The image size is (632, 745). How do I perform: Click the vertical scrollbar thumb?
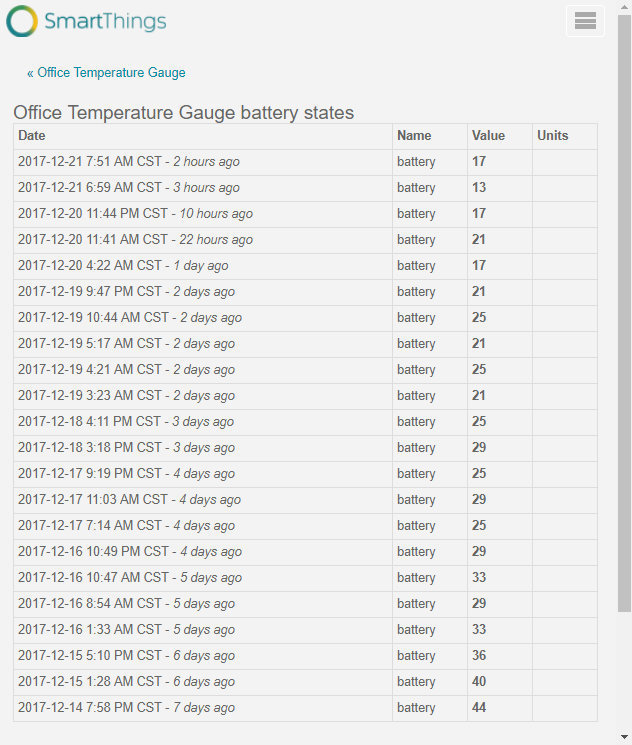(624, 313)
